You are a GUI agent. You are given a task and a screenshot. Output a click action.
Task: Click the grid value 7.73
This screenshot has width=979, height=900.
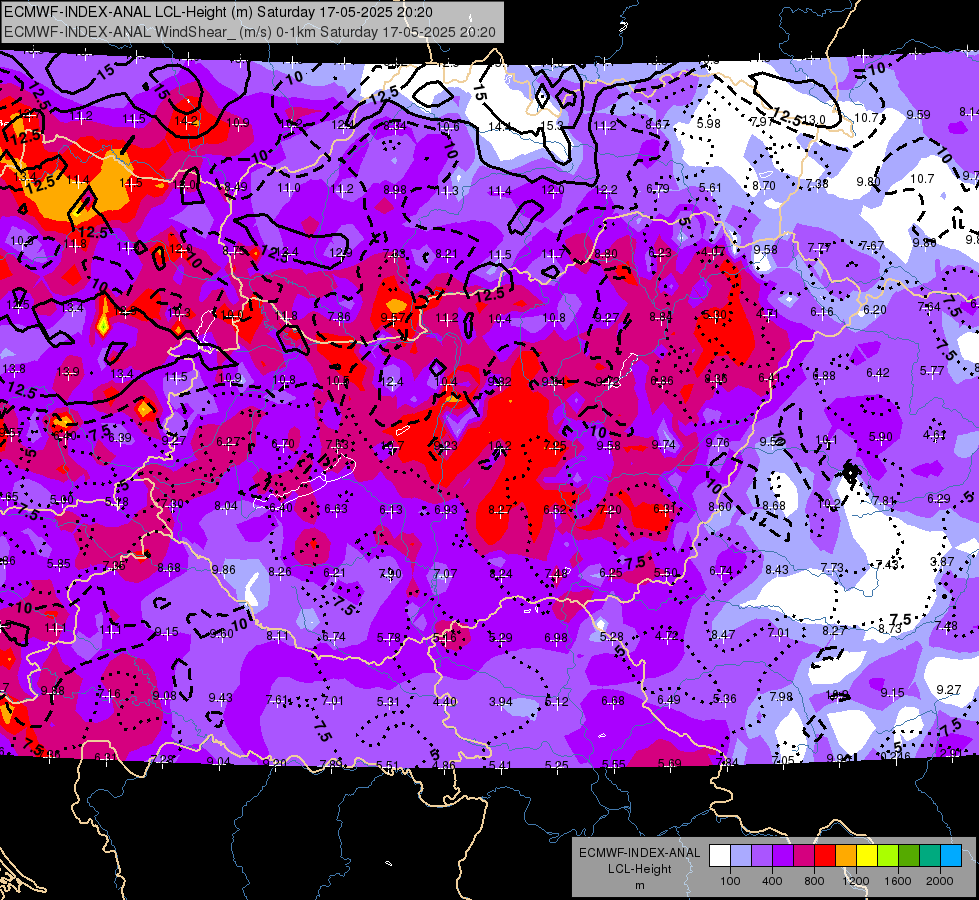click(832, 567)
